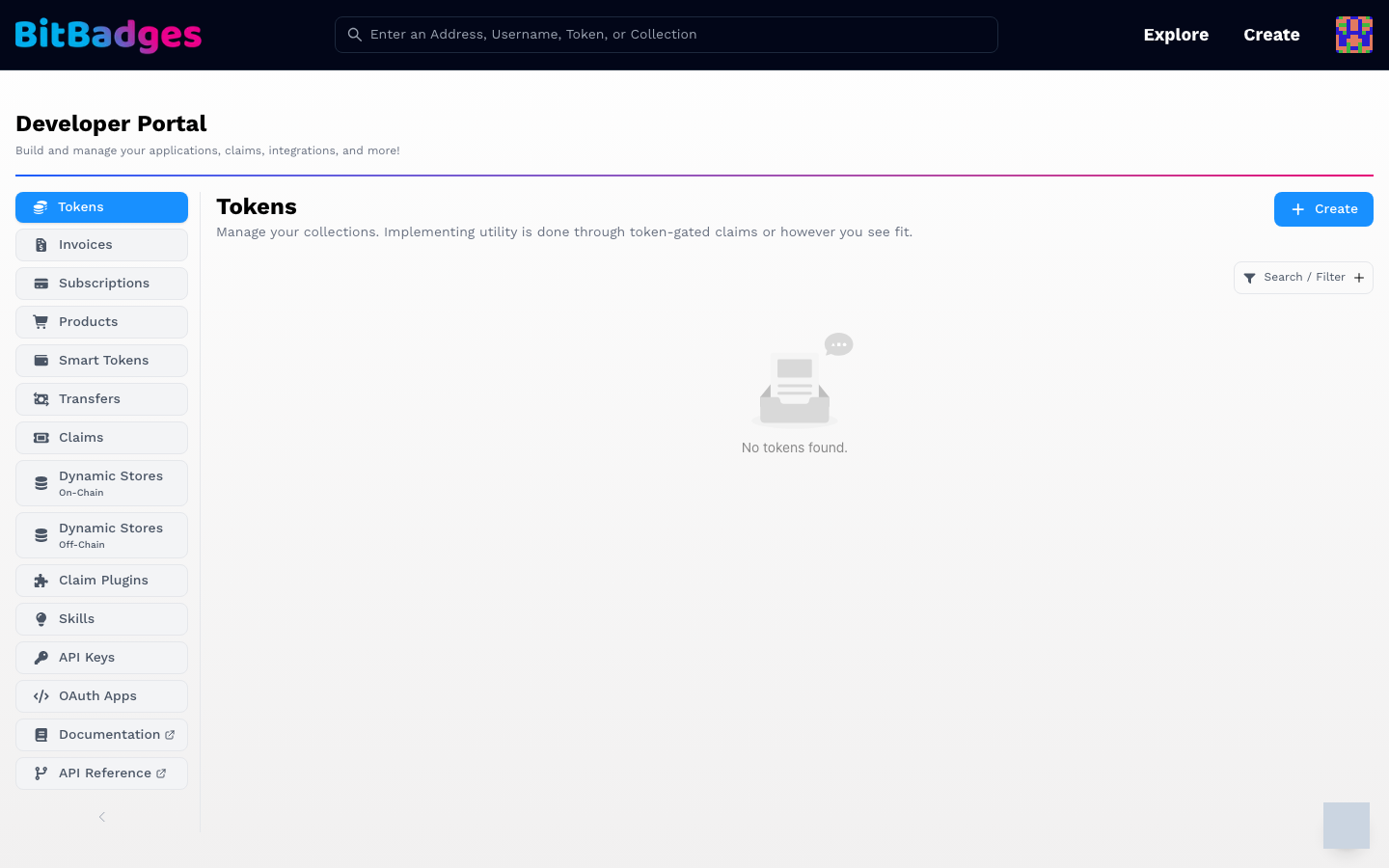
Task: Click the Smart Tokens wallet icon
Action: pos(41,361)
